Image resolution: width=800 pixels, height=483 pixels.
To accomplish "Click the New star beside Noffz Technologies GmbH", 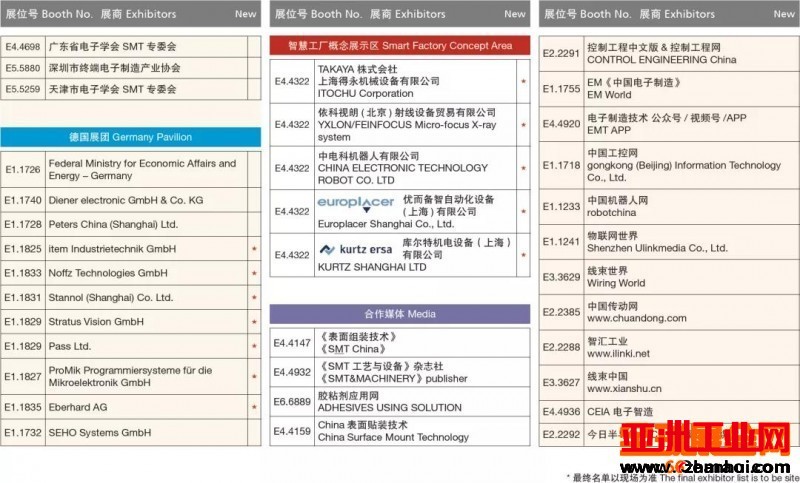I will click(254, 273).
